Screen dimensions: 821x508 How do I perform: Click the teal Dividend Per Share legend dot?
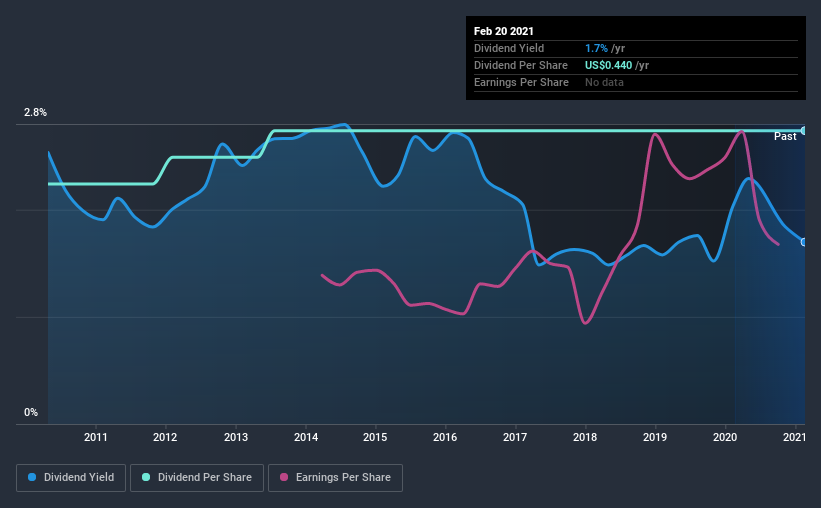tap(146, 477)
